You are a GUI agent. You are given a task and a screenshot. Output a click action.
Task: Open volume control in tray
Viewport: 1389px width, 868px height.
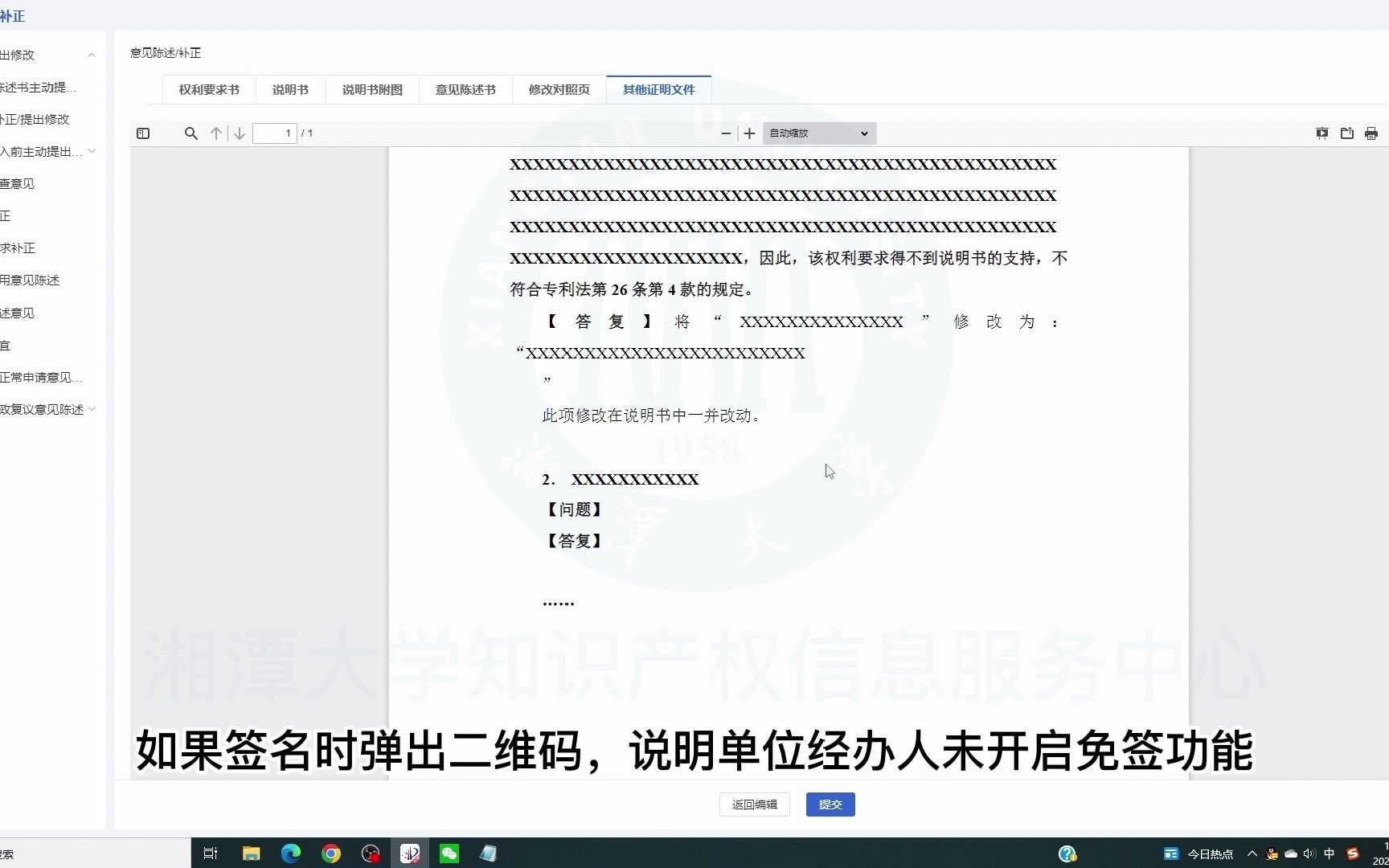(x=1309, y=854)
